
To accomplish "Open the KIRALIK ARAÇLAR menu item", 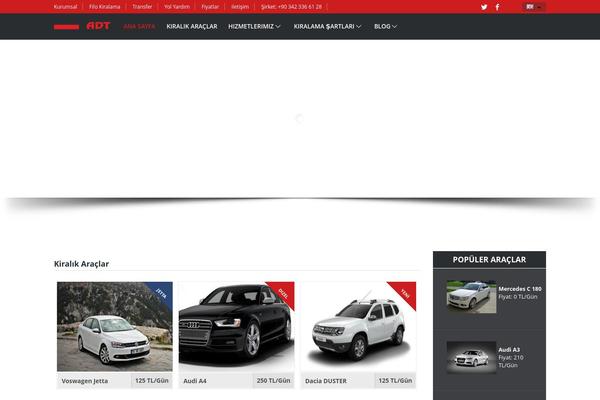I will pos(192,26).
